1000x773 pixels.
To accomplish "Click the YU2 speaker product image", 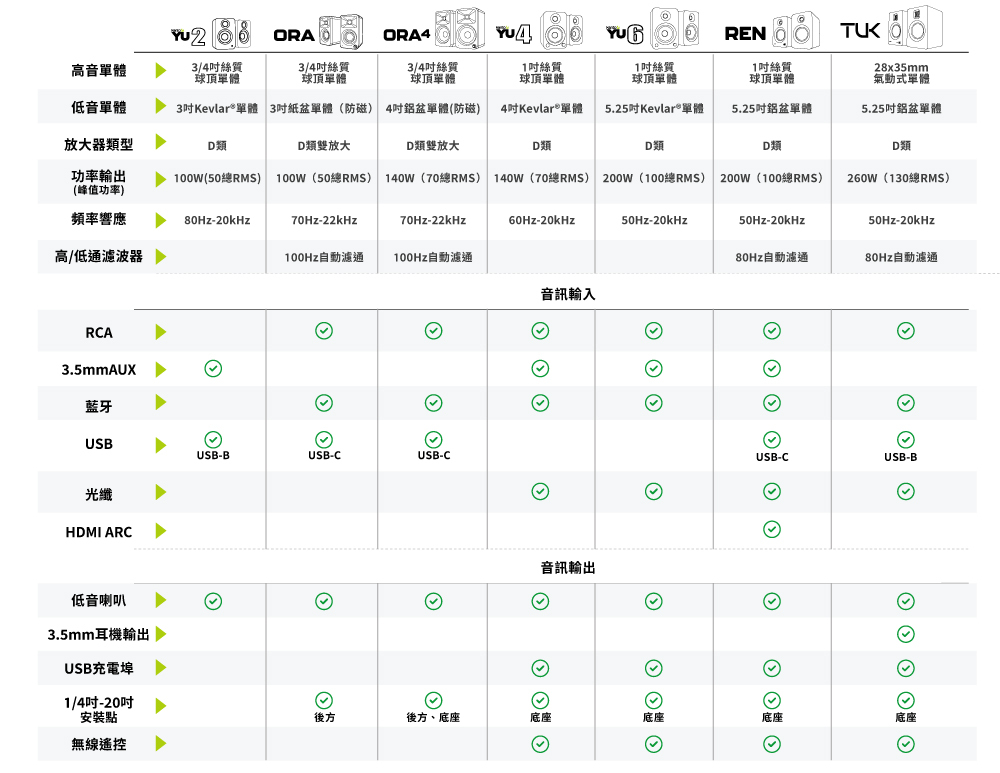I will point(234,32).
